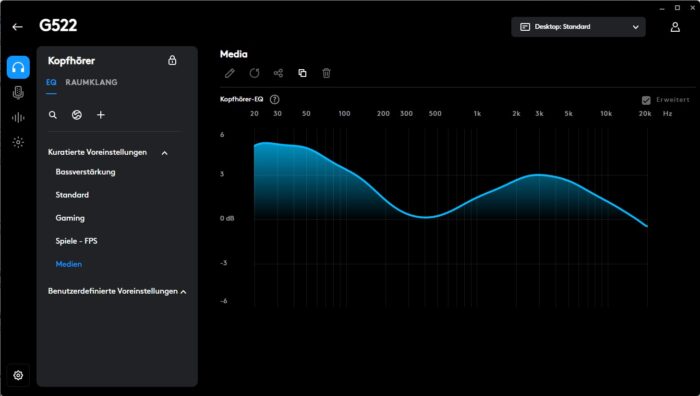Open the community presets globe icon
Image resolution: width=700 pixels, height=396 pixels.
click(x=77, y=115)
